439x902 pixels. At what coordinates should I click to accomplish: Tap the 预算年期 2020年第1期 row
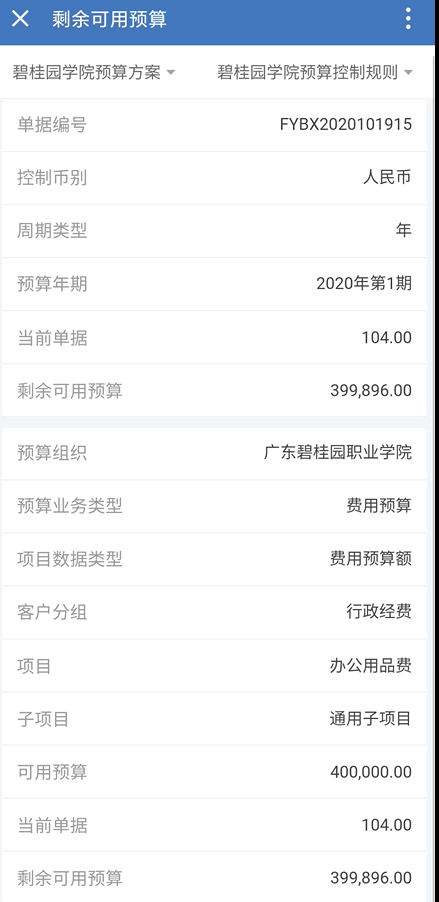pos(214,284)
